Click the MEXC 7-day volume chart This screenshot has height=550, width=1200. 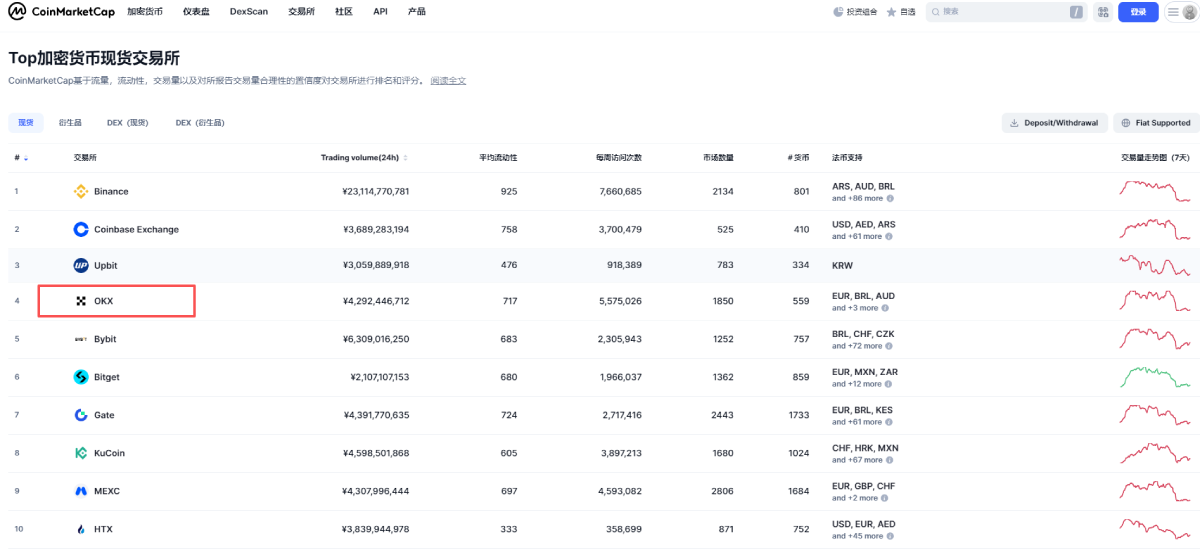pyautogui.click(x=1155, y=491)
